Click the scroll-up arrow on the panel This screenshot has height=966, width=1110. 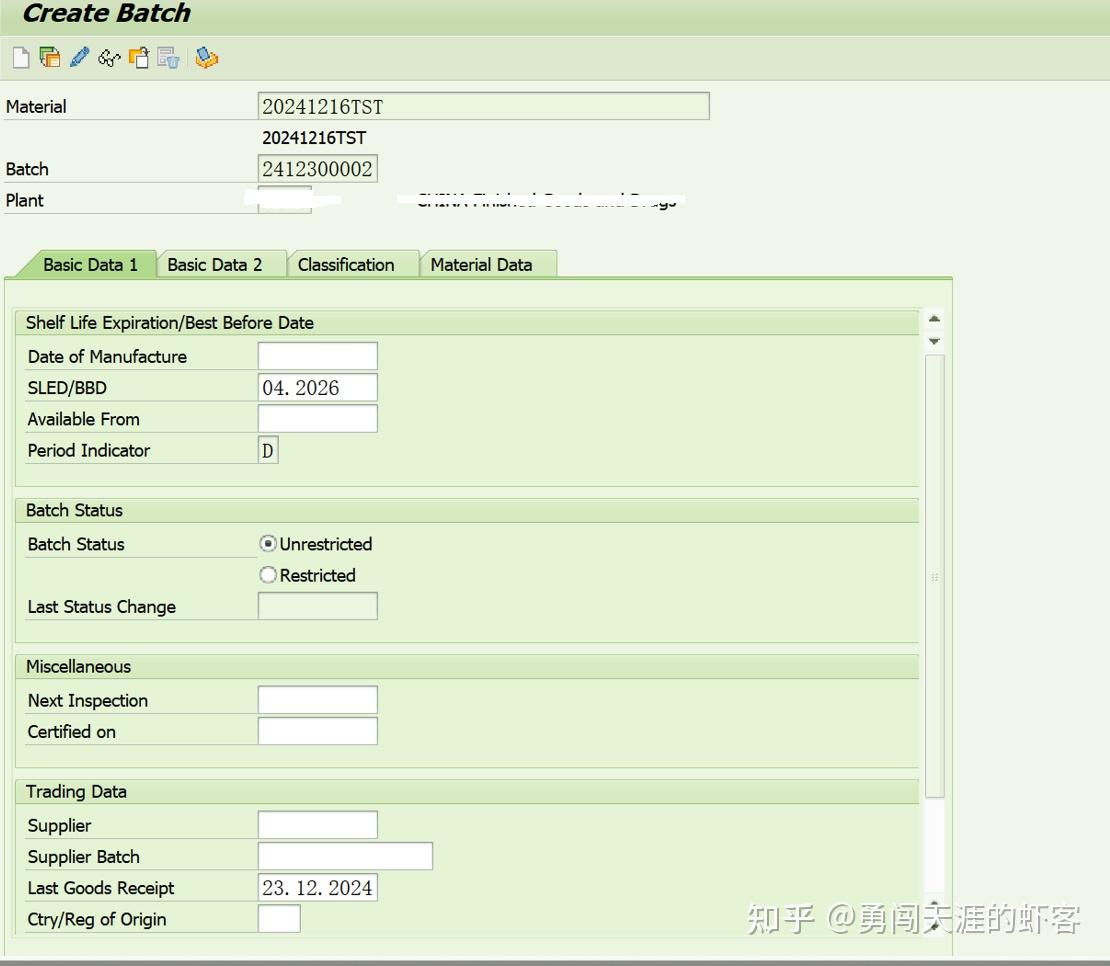tap(933, 318)
